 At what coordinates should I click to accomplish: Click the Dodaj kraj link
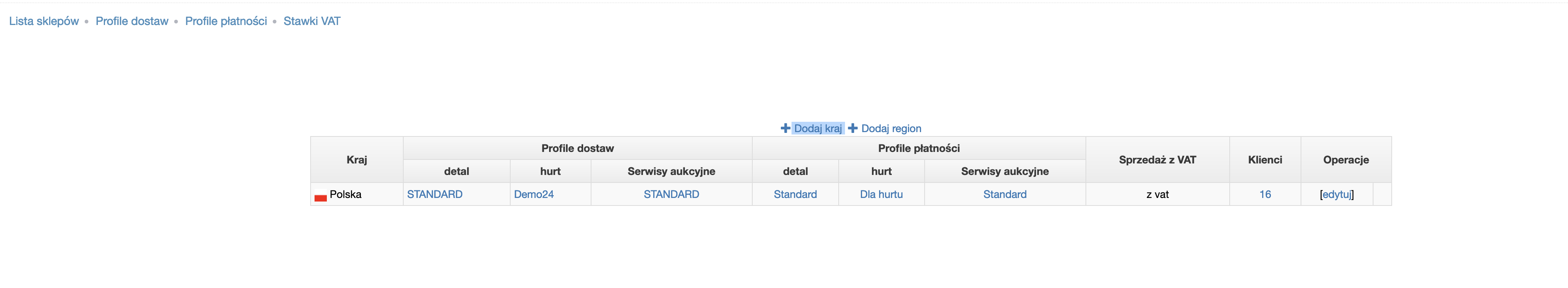coord(818,129)
